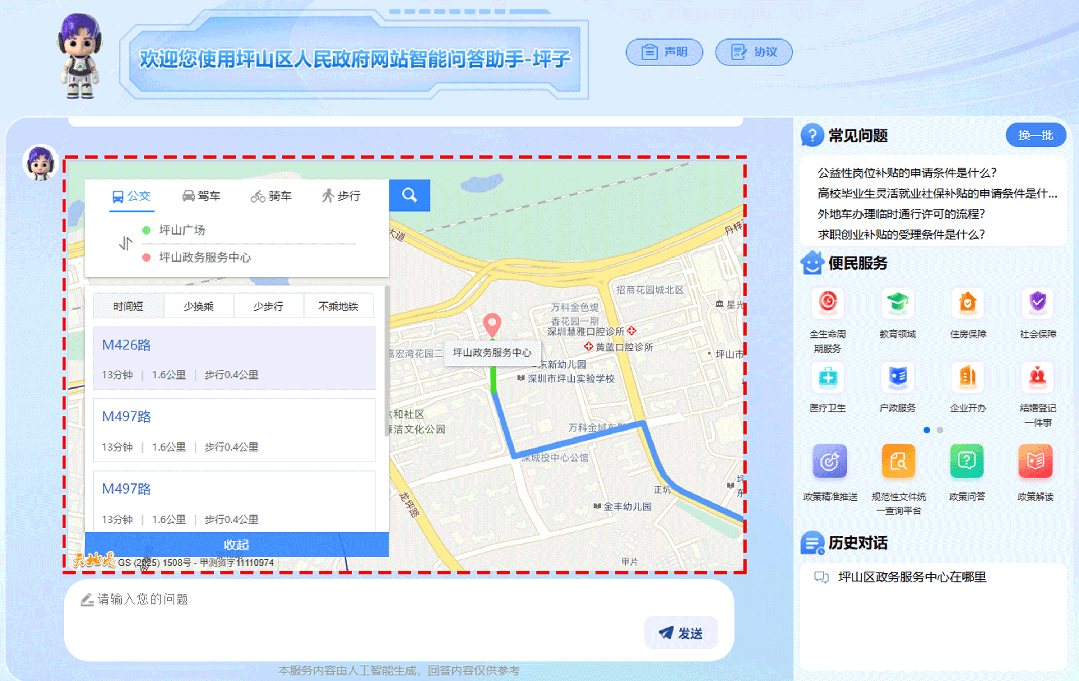This screenshot has width=1079, height=681.
Task: Switch to the 步行 walking tab
Action: [x=341, y=196]
